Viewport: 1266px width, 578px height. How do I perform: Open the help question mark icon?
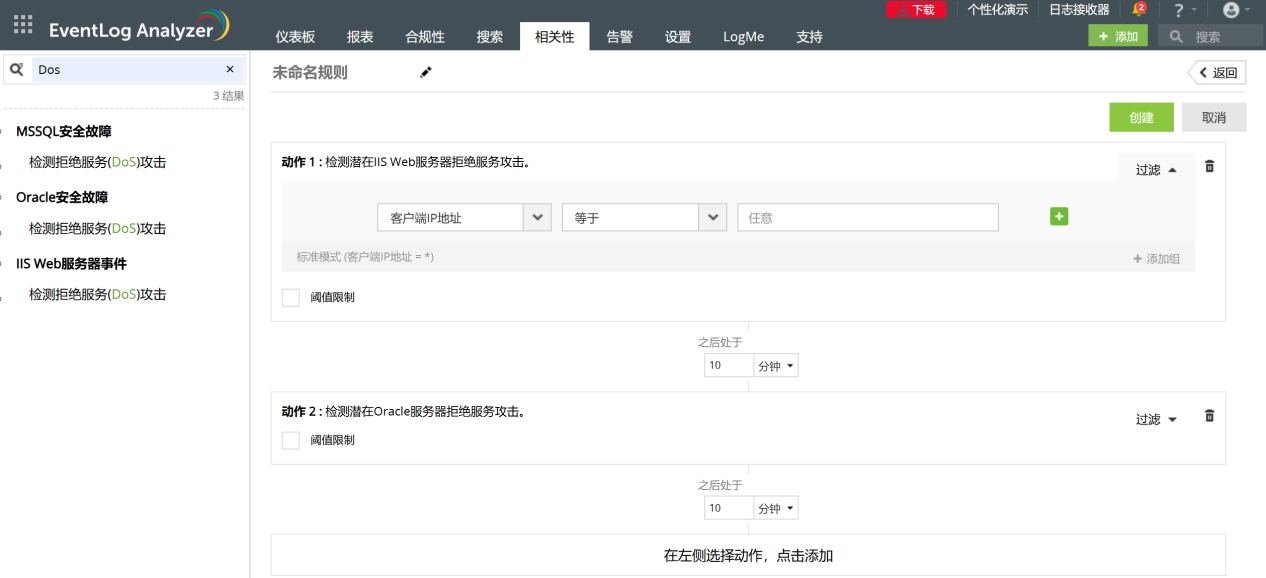coord(1178,10)
